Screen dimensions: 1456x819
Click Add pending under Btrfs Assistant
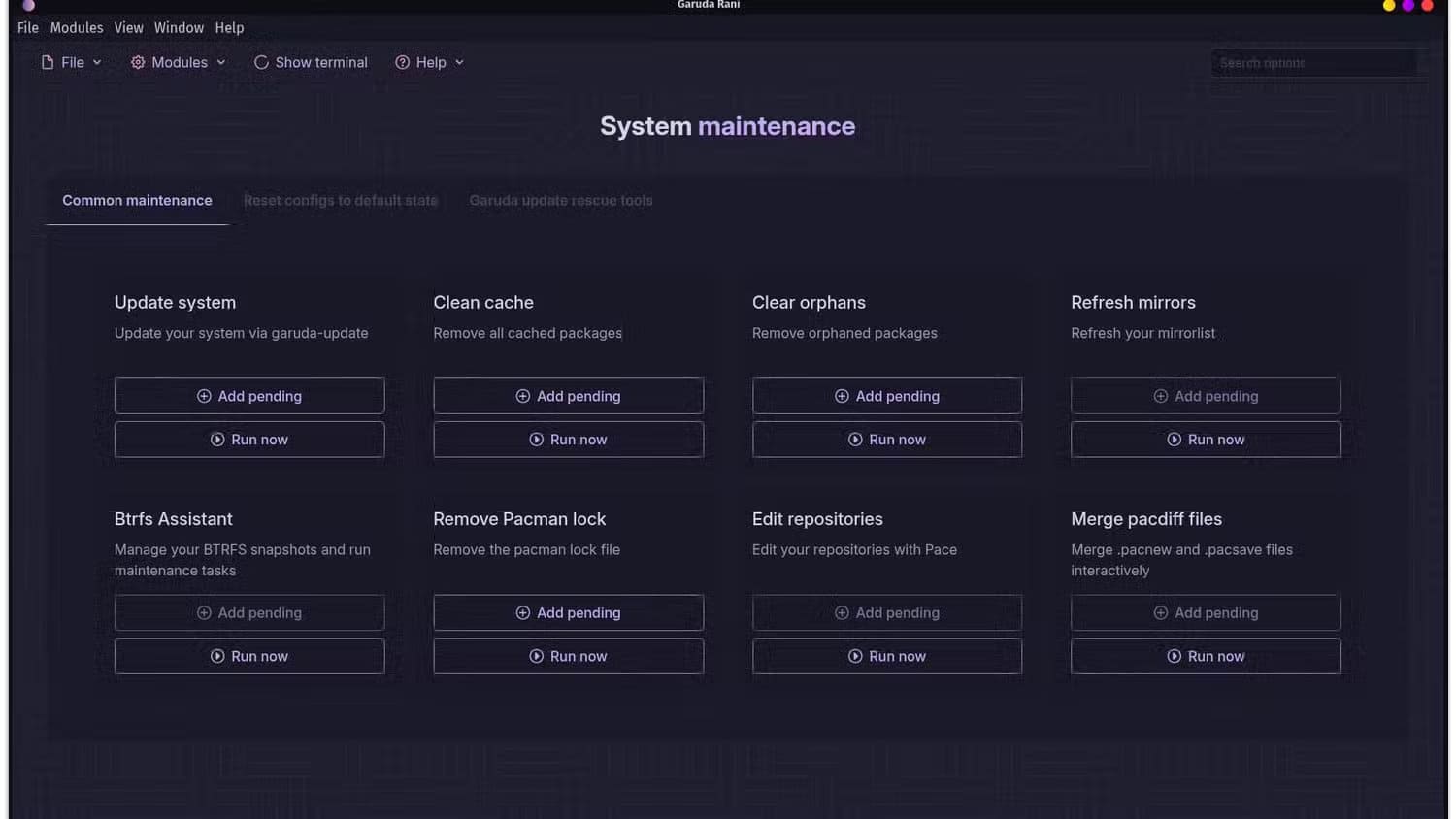pyautogui.click(x=249, y=612)
